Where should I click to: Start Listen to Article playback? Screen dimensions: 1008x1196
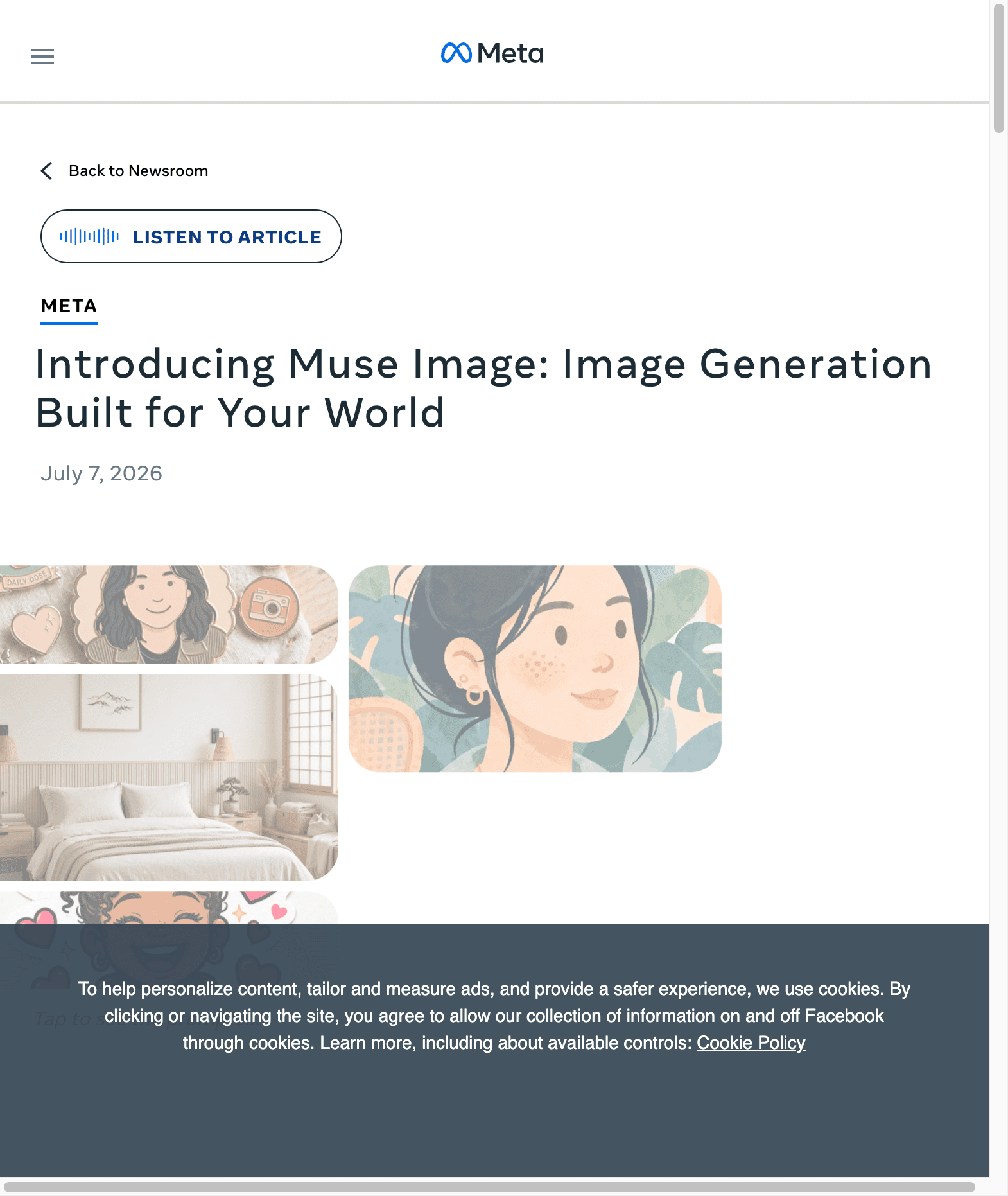[x=191, y=236]
